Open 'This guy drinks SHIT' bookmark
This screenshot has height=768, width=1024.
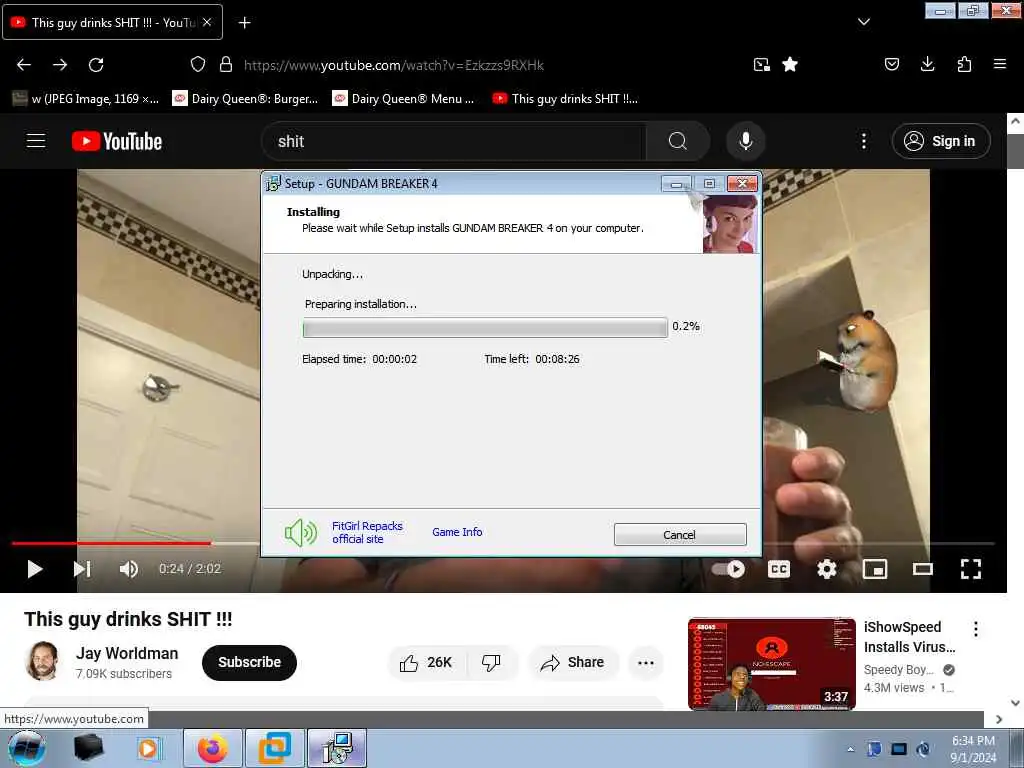(x=566, y=99)
